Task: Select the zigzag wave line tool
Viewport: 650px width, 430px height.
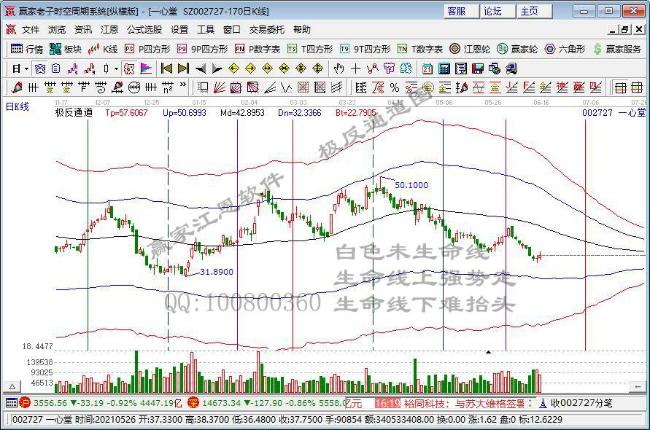Action: coord(286,87)
